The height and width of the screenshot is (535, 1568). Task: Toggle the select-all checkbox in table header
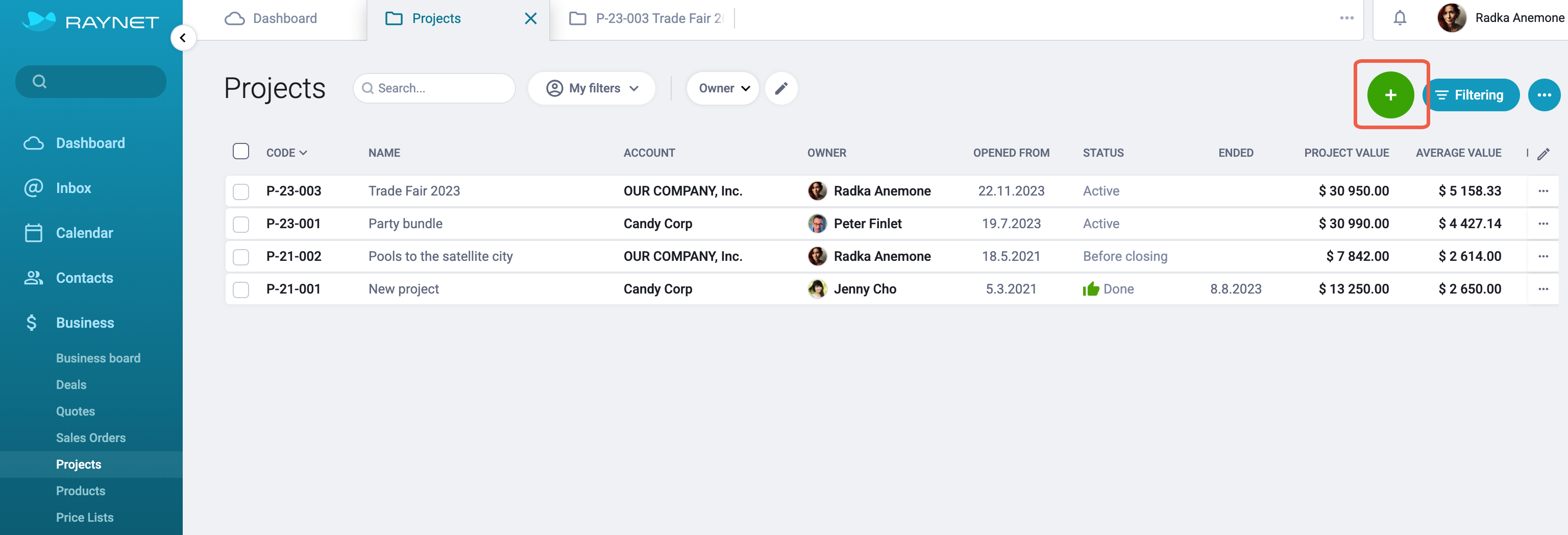(x=241, y=151)
